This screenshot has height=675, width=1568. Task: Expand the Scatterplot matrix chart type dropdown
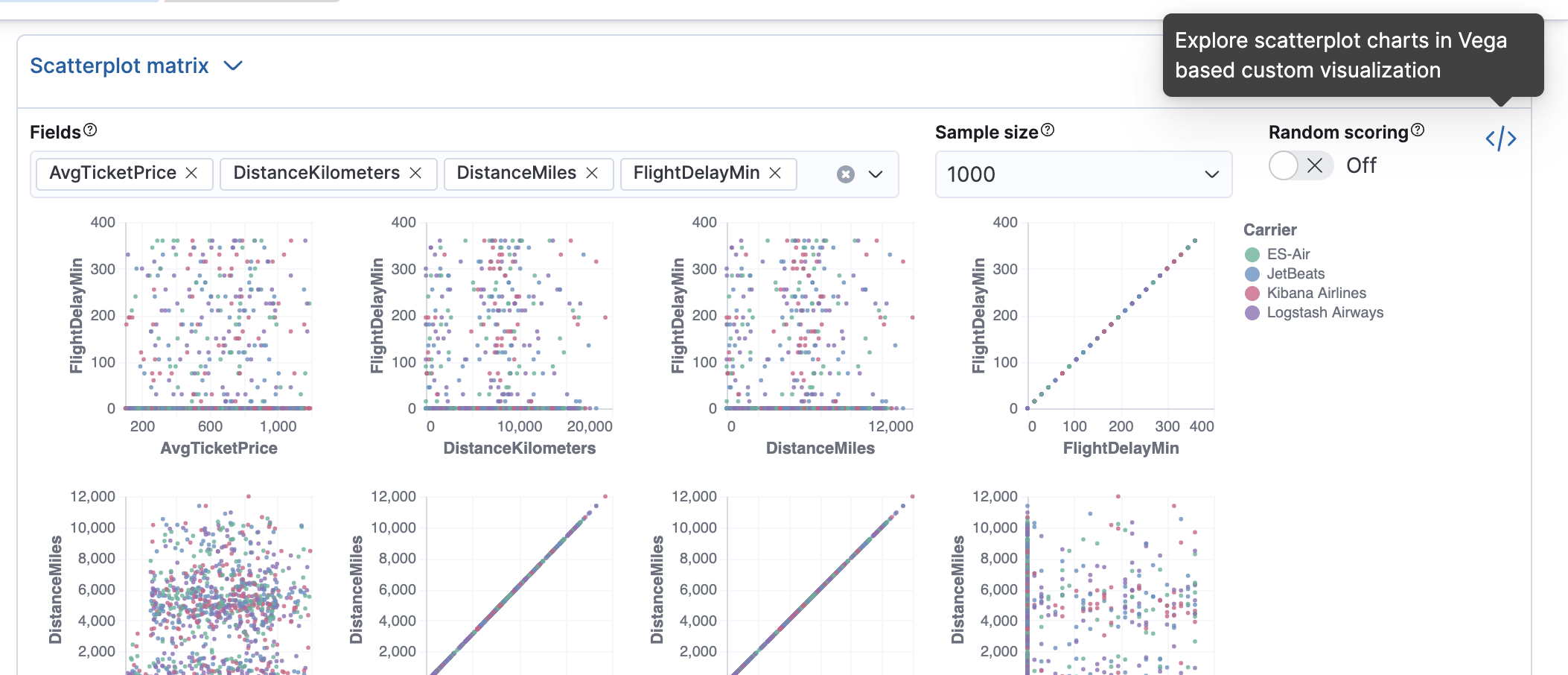(x=232, y=66)
